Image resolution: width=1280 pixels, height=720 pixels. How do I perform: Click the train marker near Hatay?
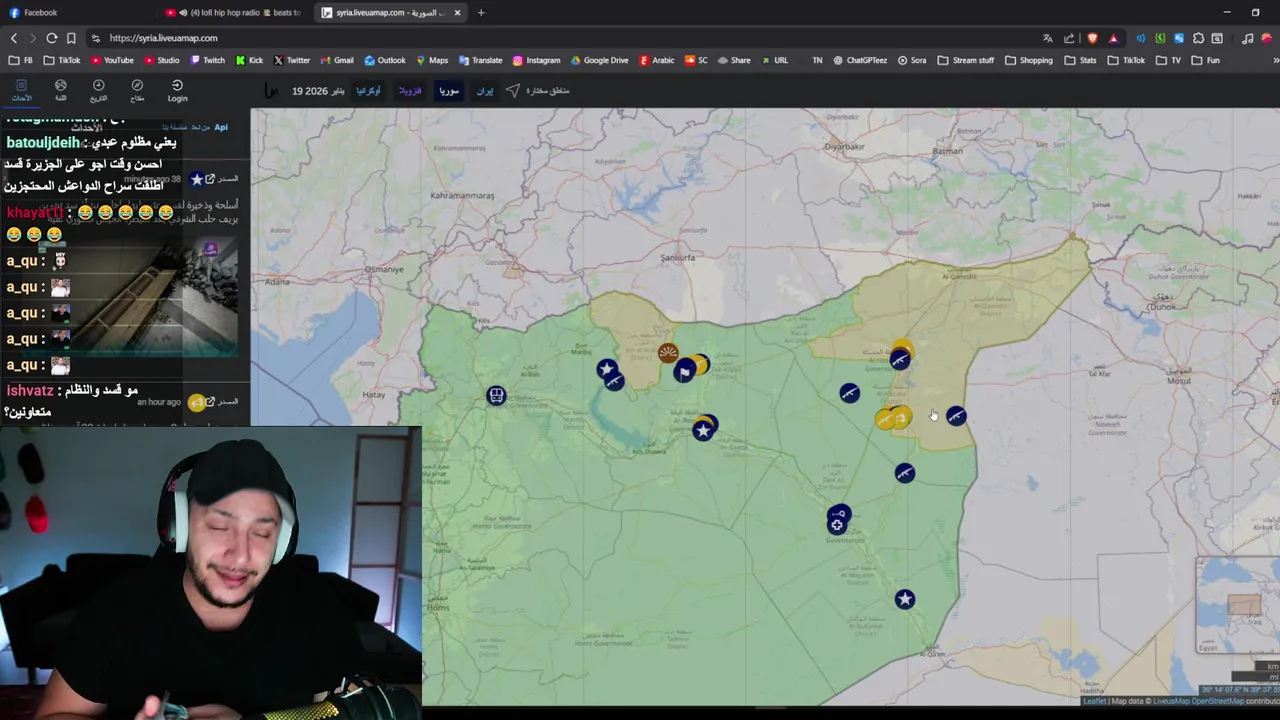496,396
